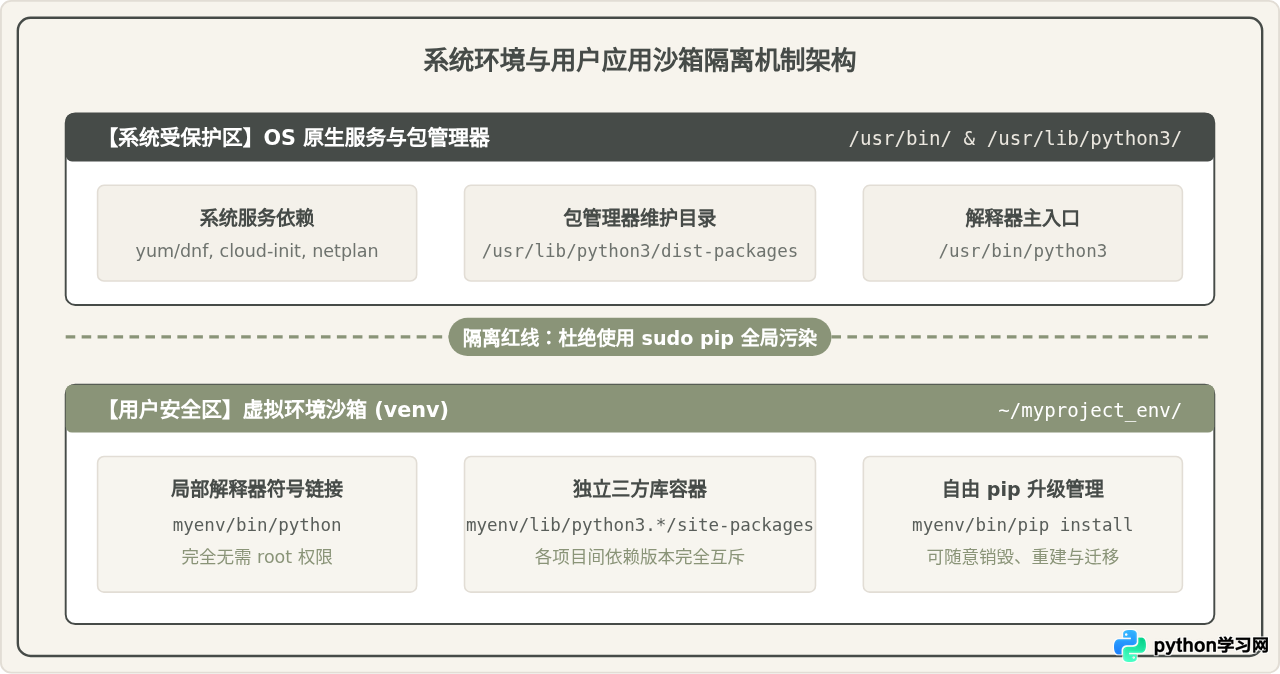Select the path /usr/bin/python3
The image size is (1280, 674).
pos(1022,251)
